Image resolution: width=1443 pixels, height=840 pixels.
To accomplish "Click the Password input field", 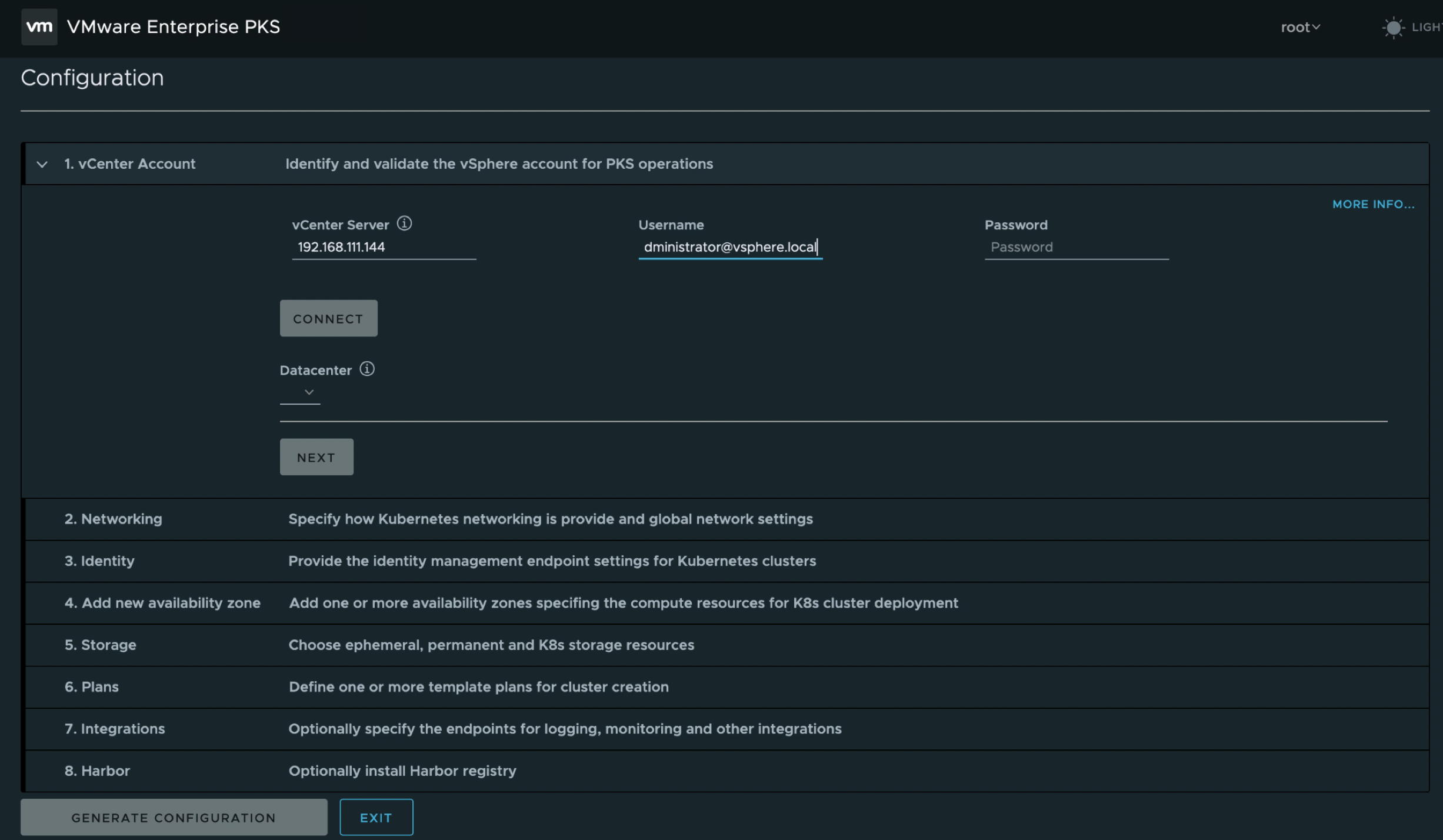I will [x=1077, y=247].
